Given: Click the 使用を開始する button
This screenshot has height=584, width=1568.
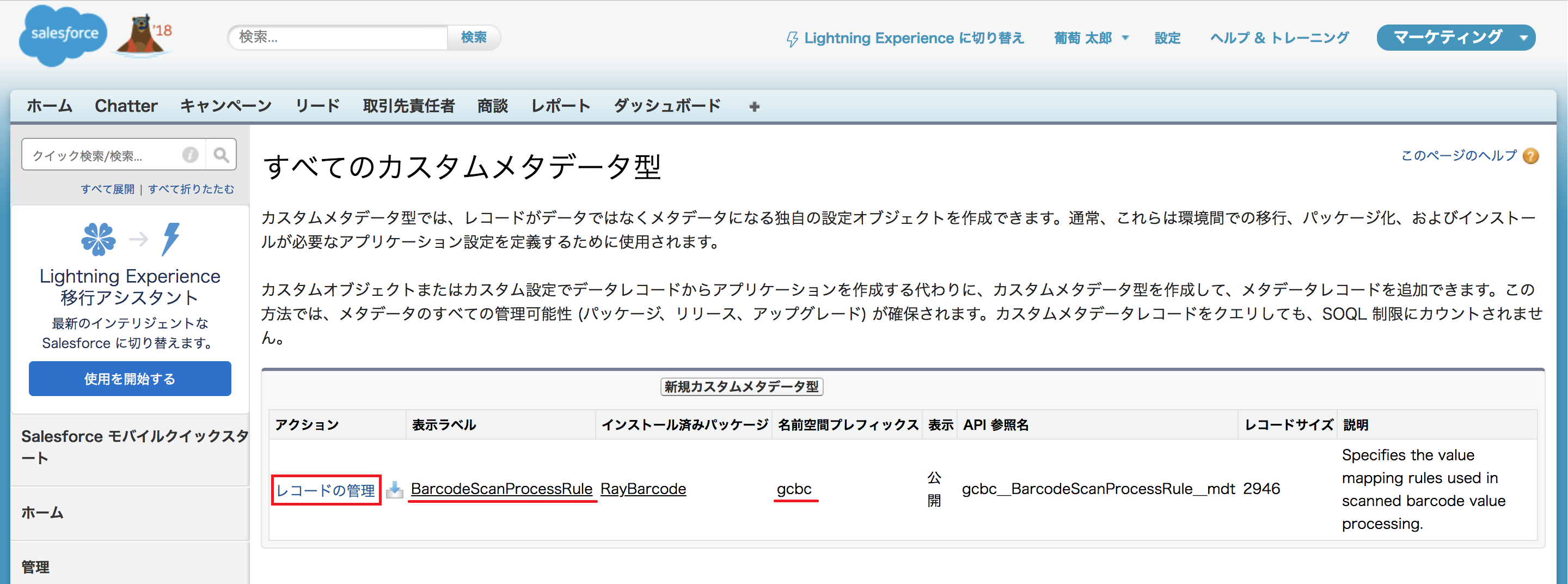Looking at the screenshot, I should [130, 379].
